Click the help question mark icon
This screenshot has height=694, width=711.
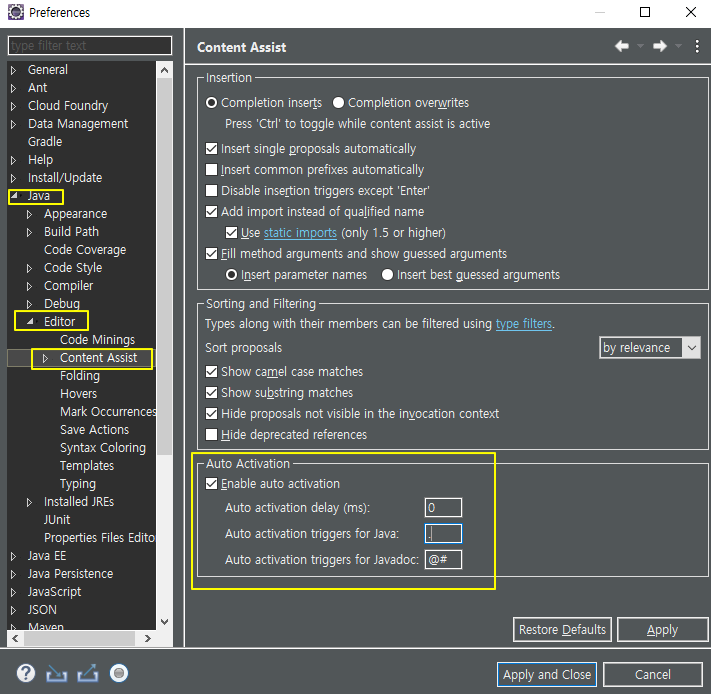26,673
